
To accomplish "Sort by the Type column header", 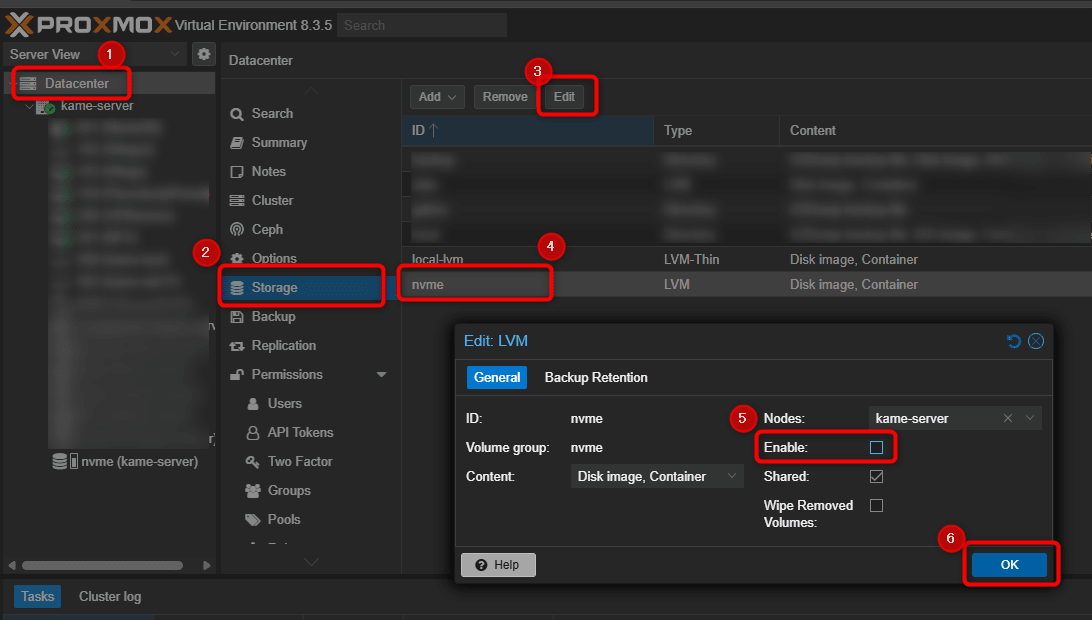I will click(x=717, y=130).
